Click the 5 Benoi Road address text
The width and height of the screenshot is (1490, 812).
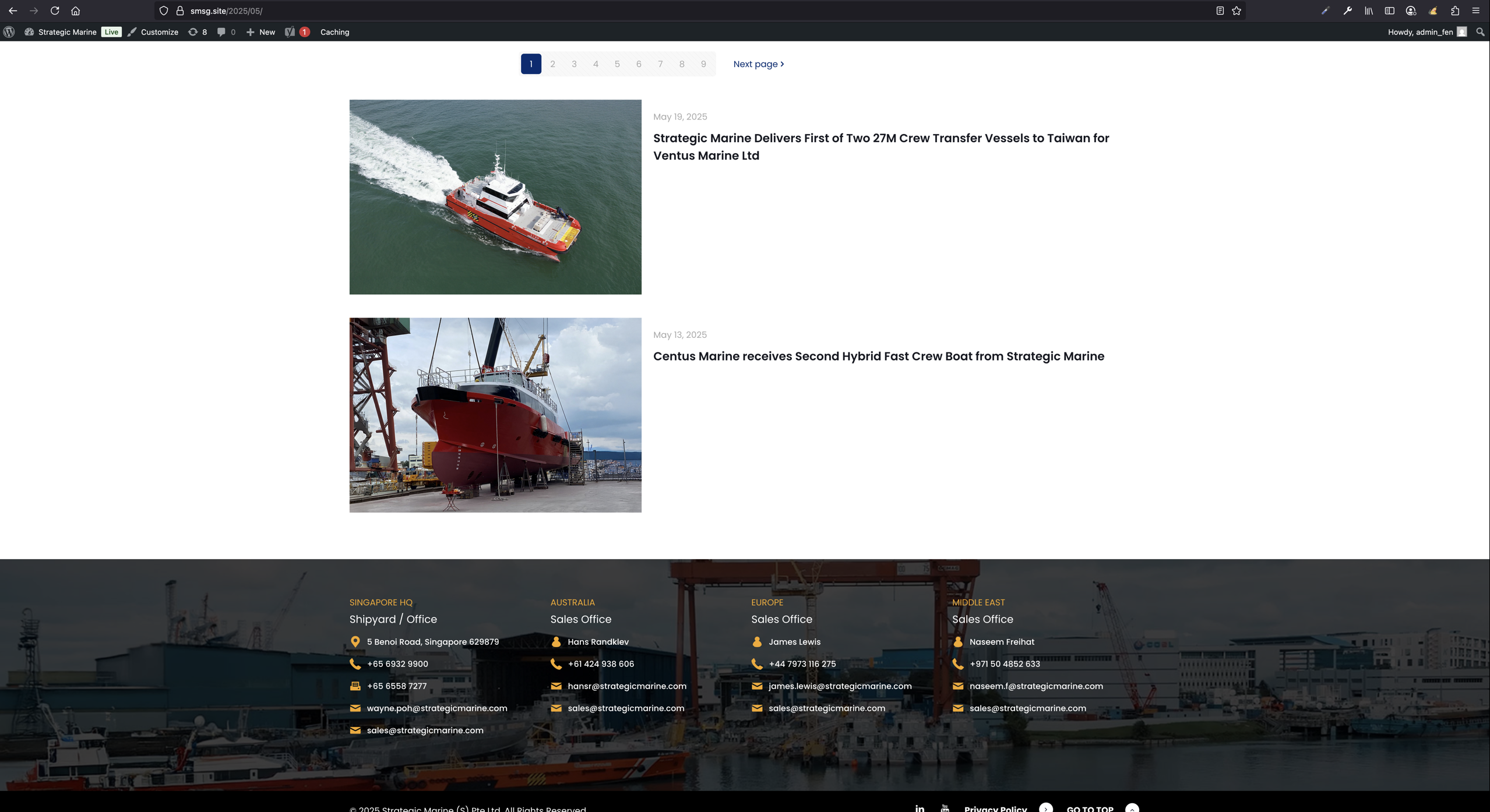point(433,642)
